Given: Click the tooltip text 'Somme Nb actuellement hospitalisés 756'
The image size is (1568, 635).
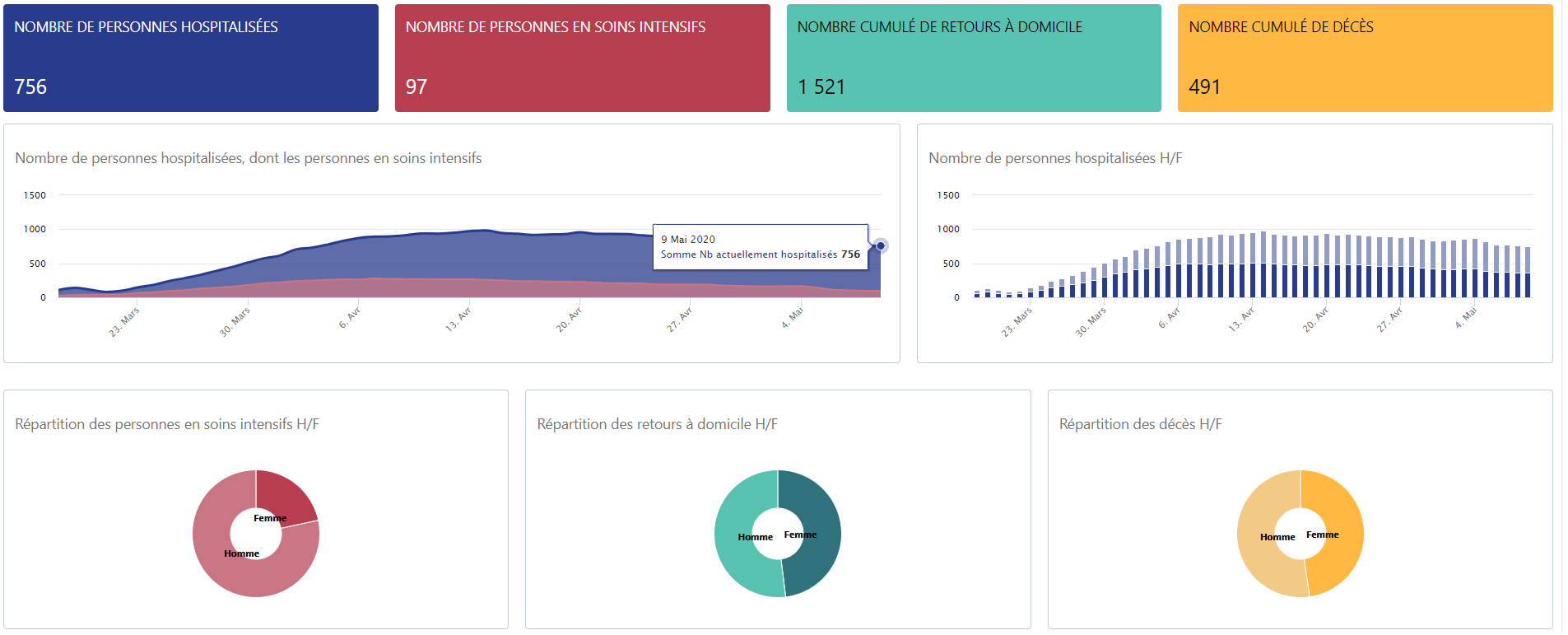Looking at the screenshot, I should tap(761, 254).
